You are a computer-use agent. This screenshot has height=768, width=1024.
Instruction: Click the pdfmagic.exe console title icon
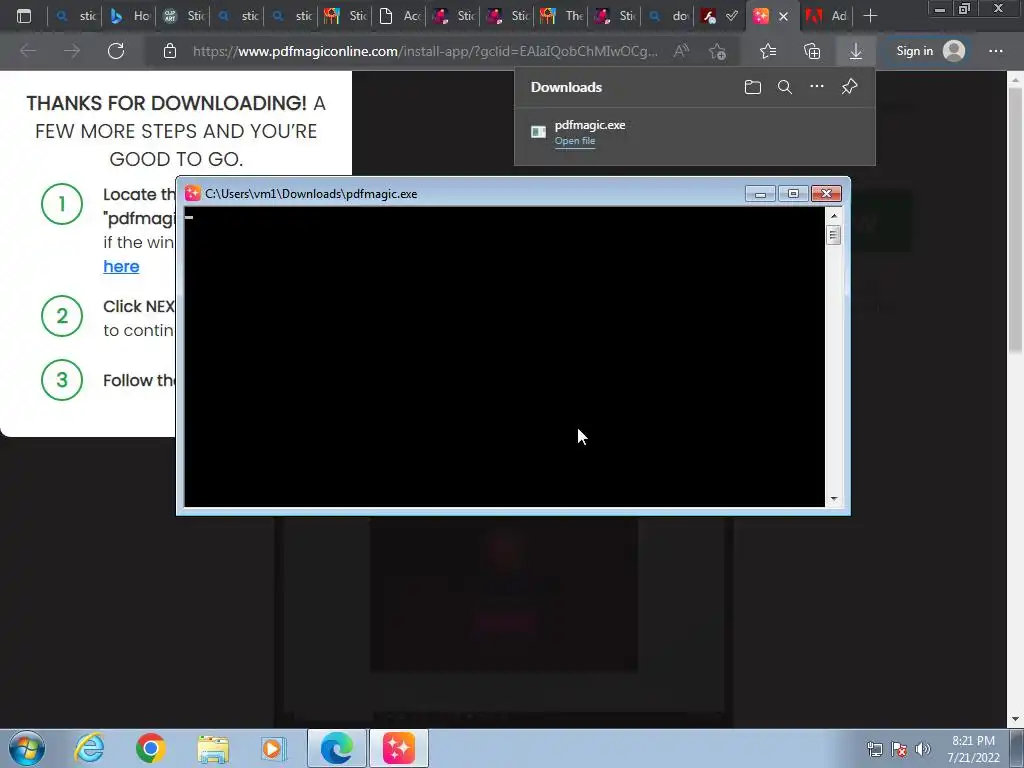pyautogui.click(x=192, y=193)
